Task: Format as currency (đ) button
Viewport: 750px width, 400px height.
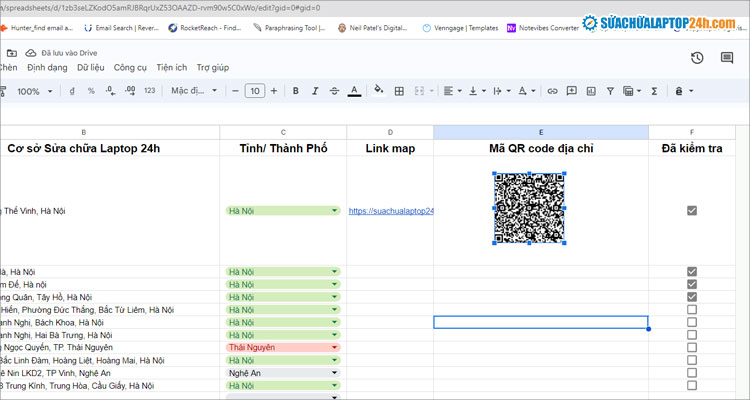Action: [x=72, y=91]
